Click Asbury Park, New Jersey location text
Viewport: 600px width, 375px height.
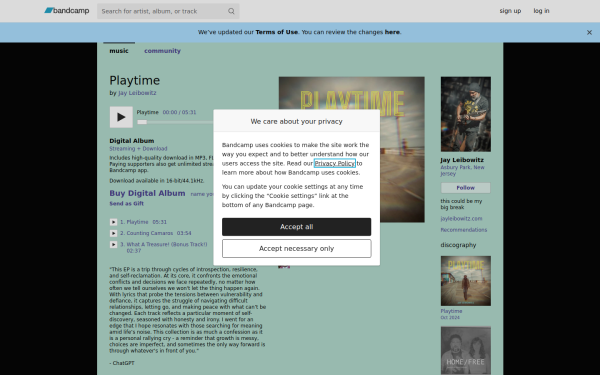462,170
